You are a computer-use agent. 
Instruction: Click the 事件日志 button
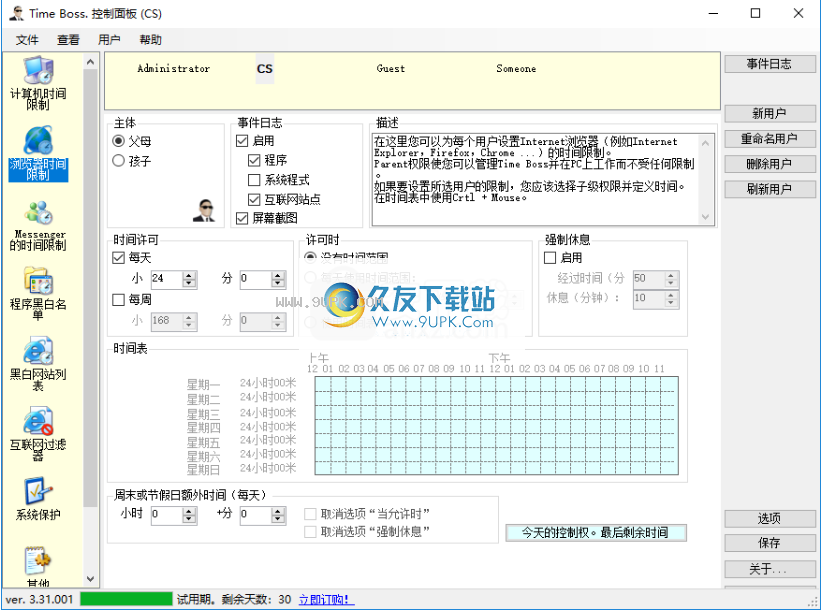click(x=770, y=64)
